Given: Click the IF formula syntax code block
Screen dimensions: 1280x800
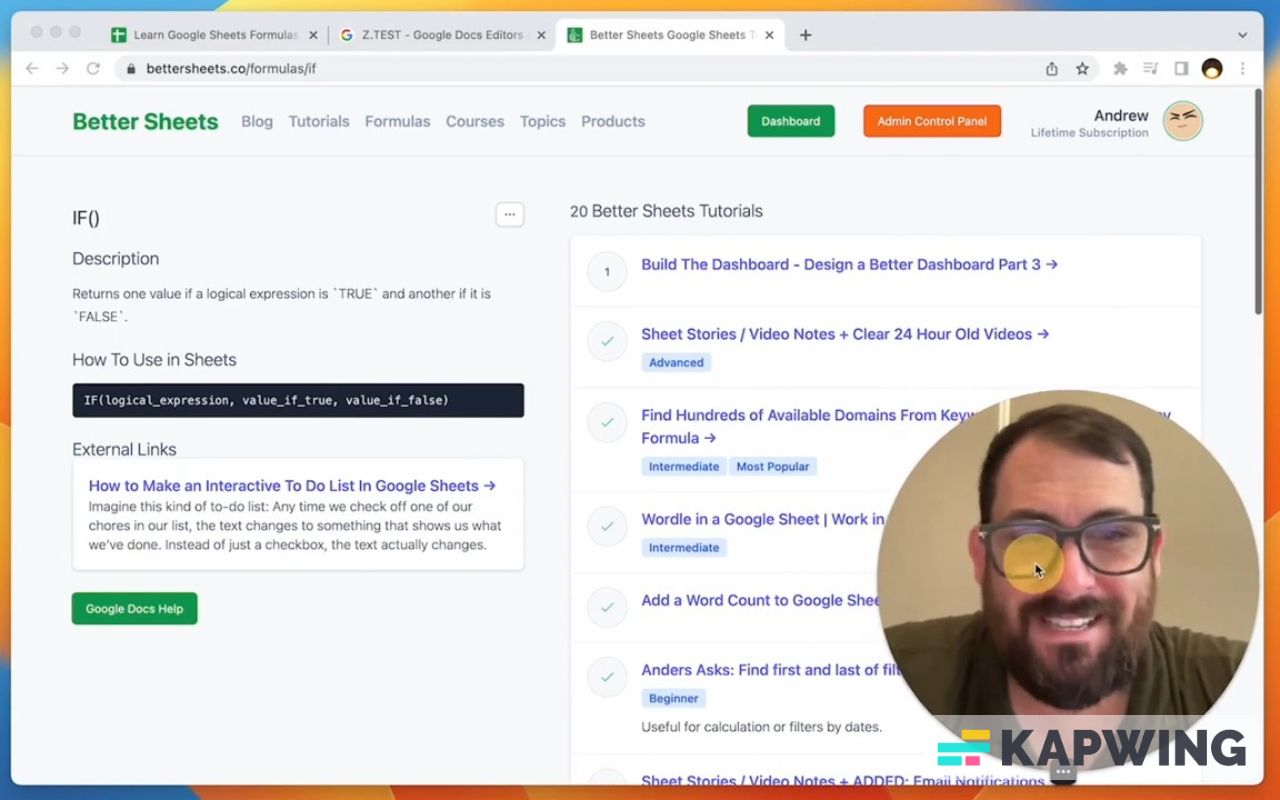Looking at the screenshot, I should tap(298, 400).
